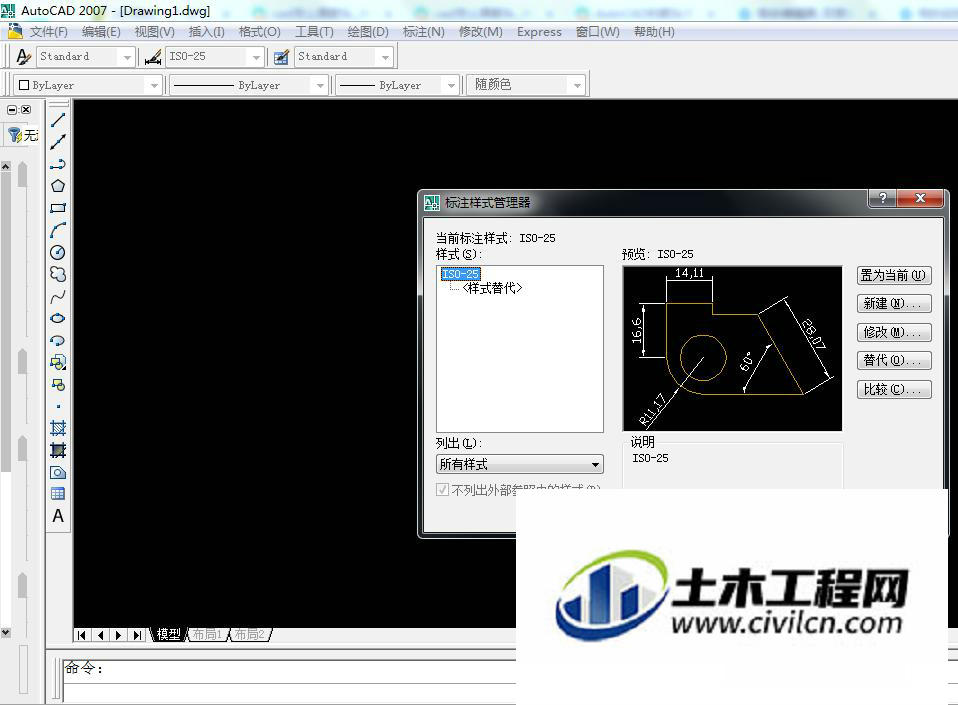The width and height of the screenshot is (958, 705).
Task: Open the 标注(N) menu
Action: [x=423, y=32]
